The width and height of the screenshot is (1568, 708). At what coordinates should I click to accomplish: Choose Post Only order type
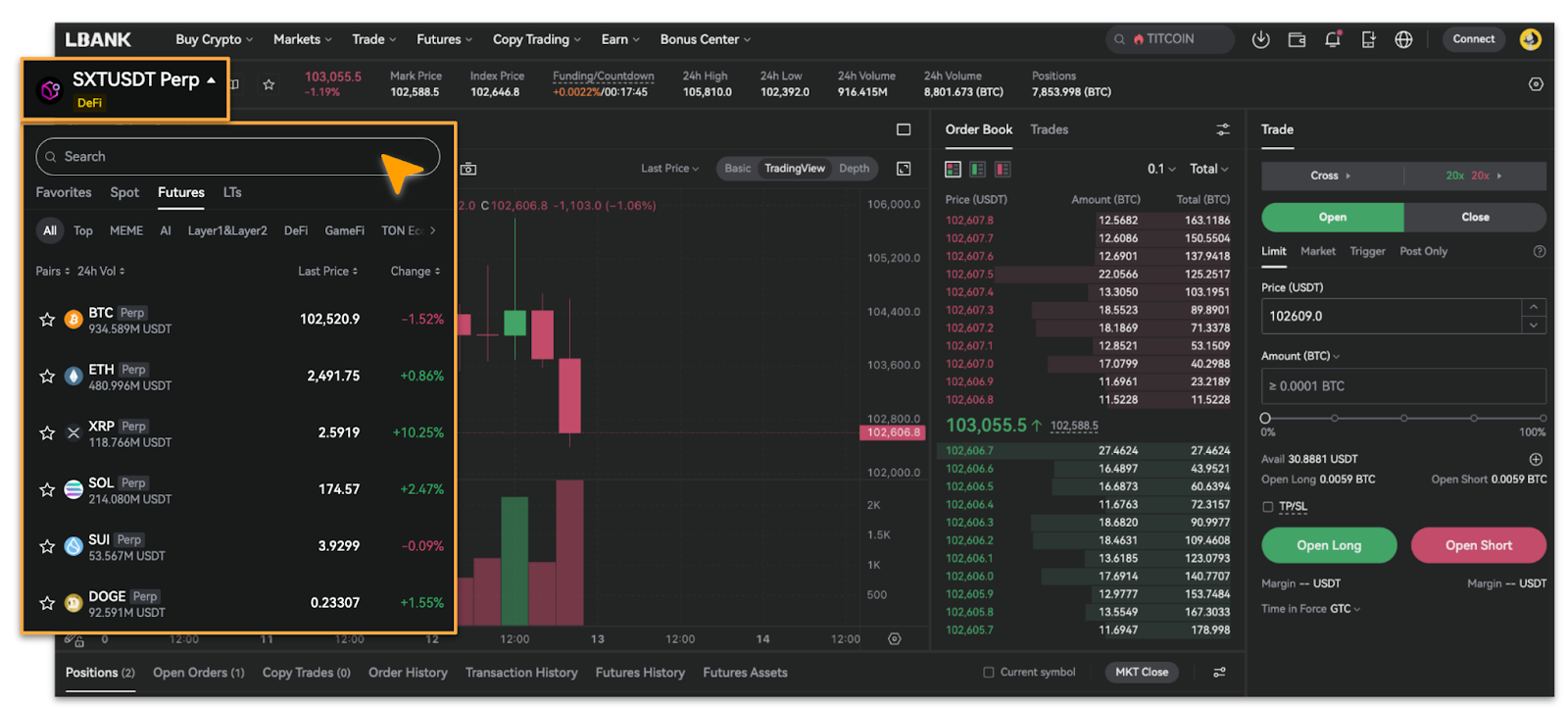tap(1423, 251)
